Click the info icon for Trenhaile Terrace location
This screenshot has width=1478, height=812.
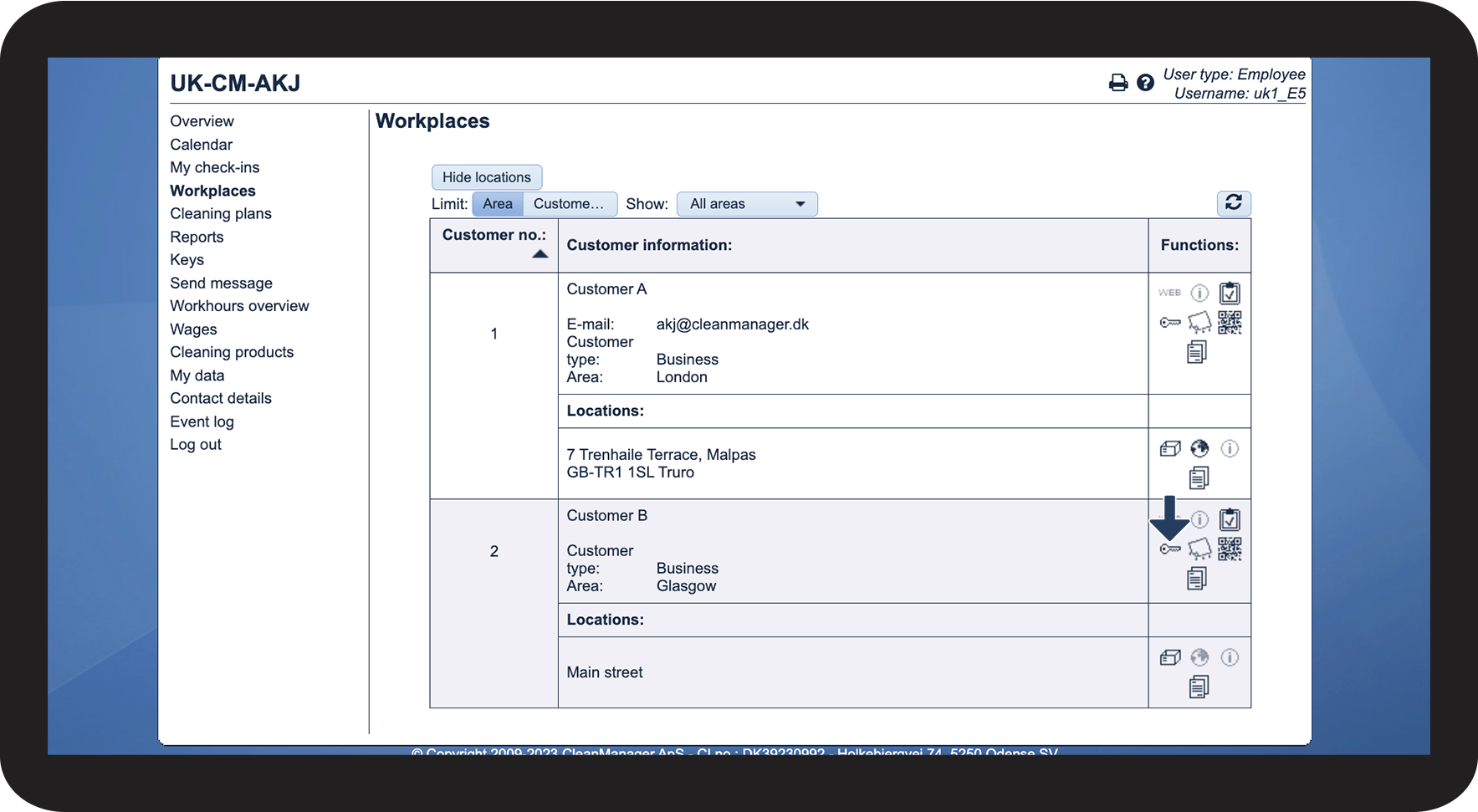(1230, 449)
